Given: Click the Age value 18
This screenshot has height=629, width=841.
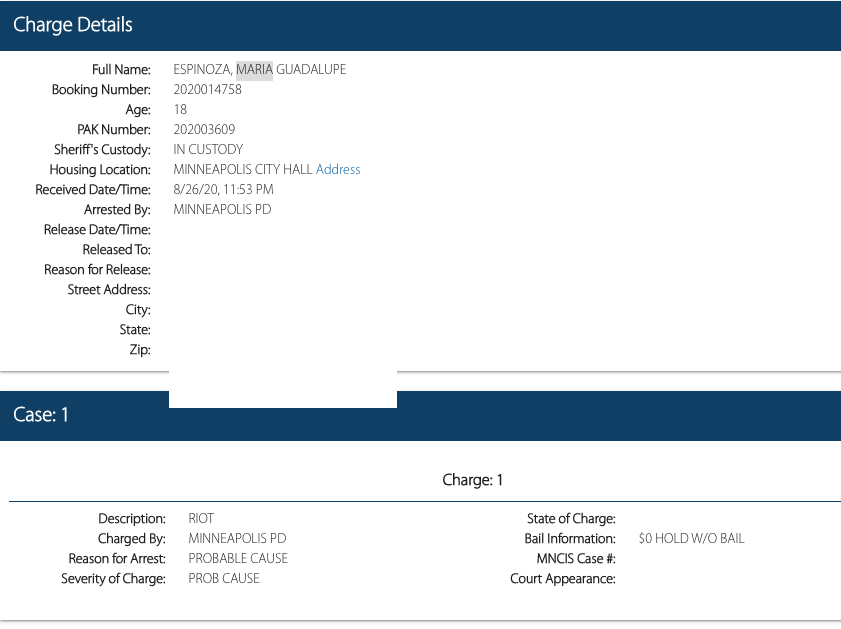Looking at the screenshot, I should point(180,110).
